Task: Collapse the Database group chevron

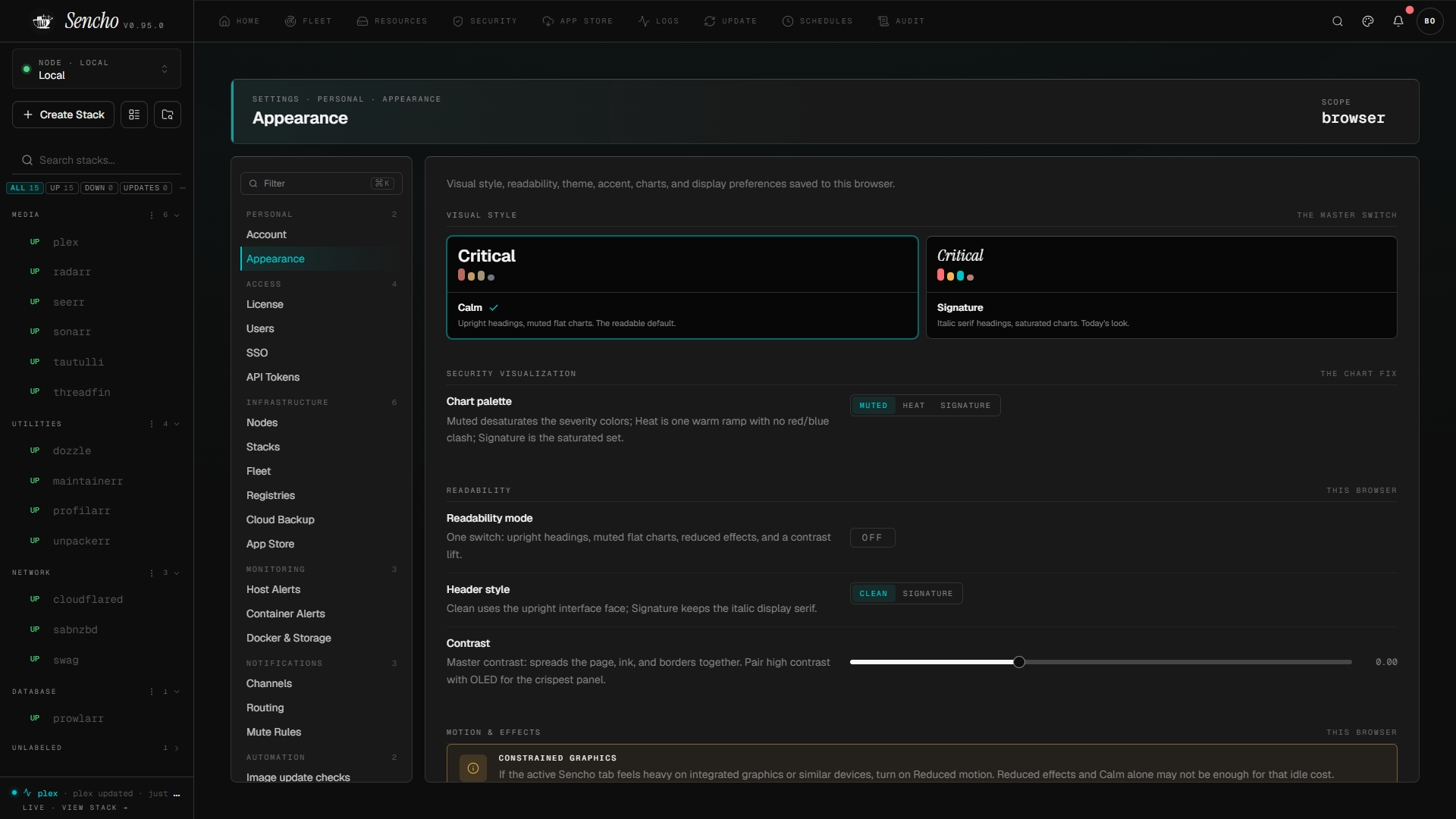Action: click(x=177, y=692)
